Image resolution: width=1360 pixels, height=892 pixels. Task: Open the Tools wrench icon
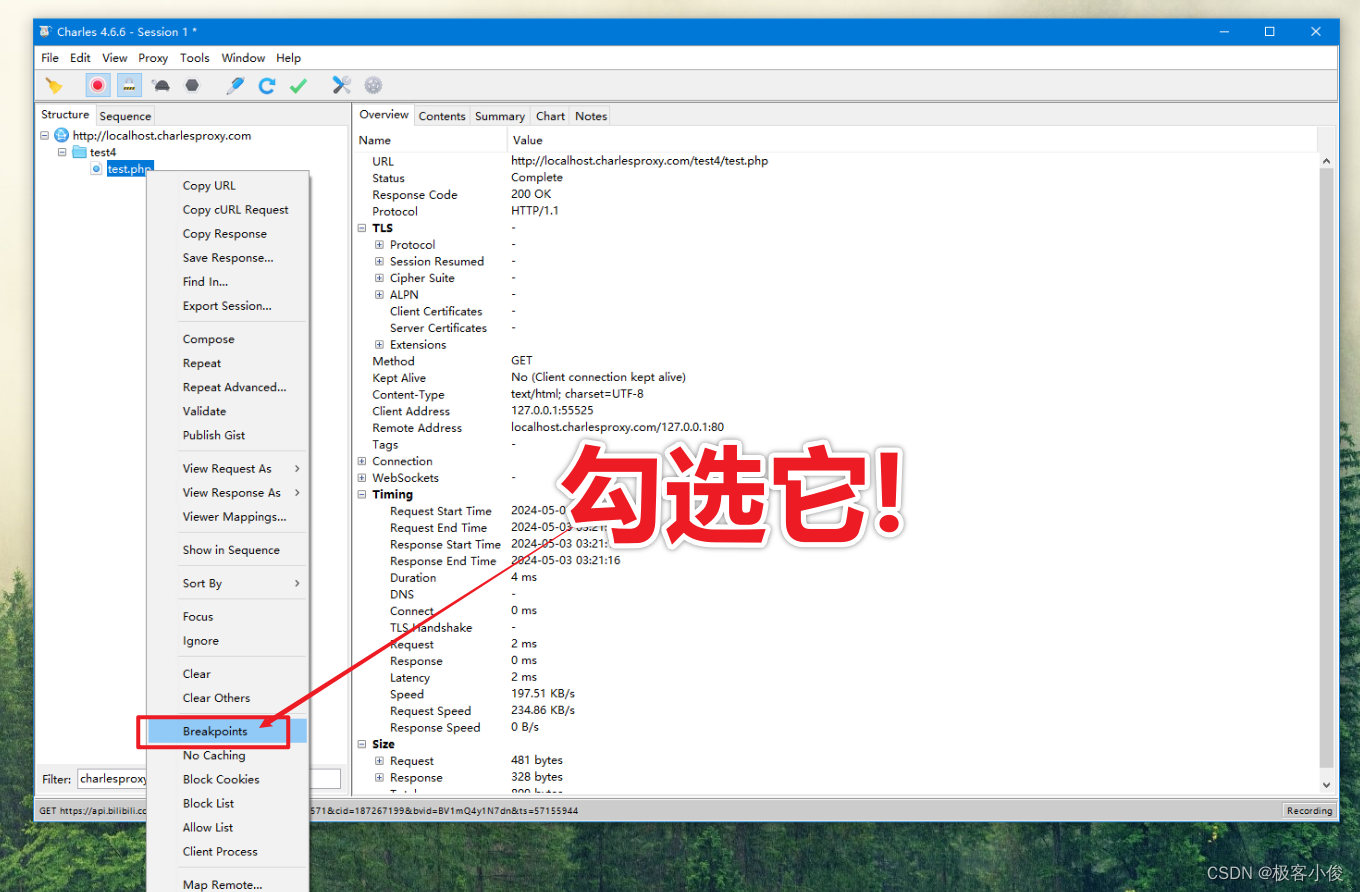[x=342, y=86]
